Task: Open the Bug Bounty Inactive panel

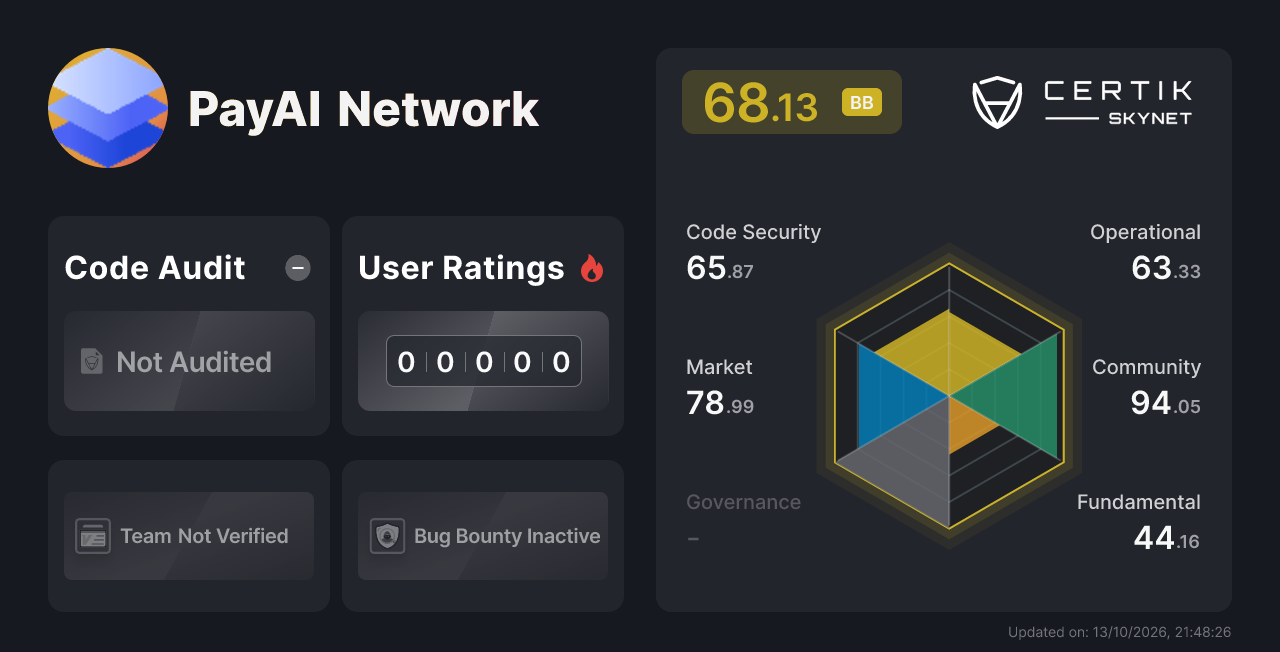Action: tap(483, 536)
